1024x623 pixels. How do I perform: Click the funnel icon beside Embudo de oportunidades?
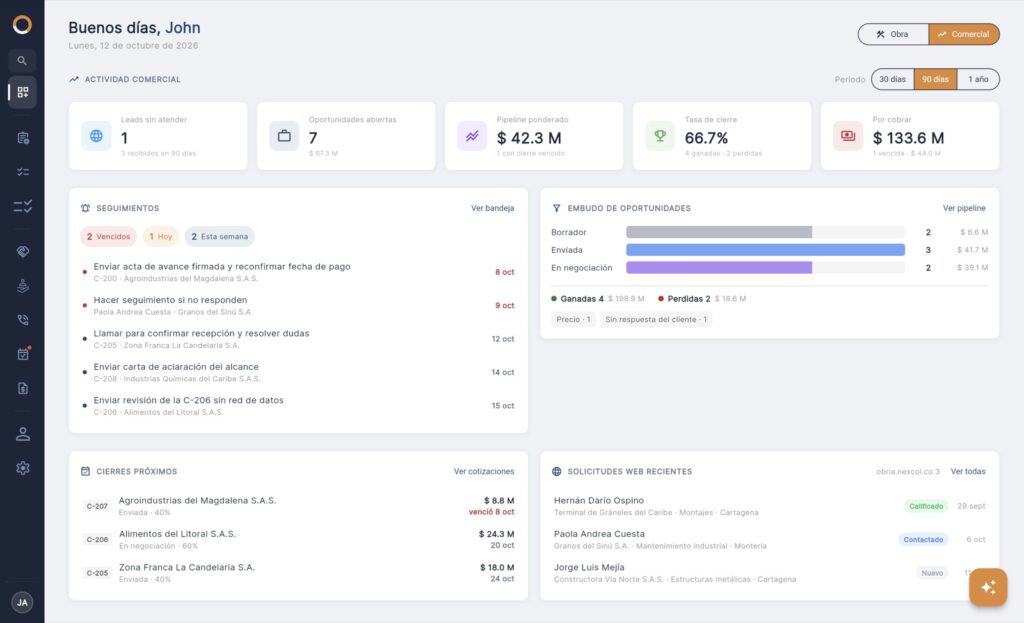(x=556, y=208)
